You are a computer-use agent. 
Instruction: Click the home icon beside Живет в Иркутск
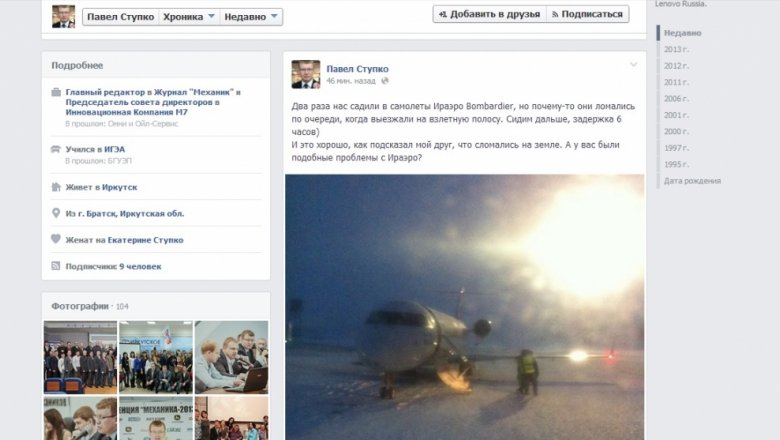tap(56, 187)
